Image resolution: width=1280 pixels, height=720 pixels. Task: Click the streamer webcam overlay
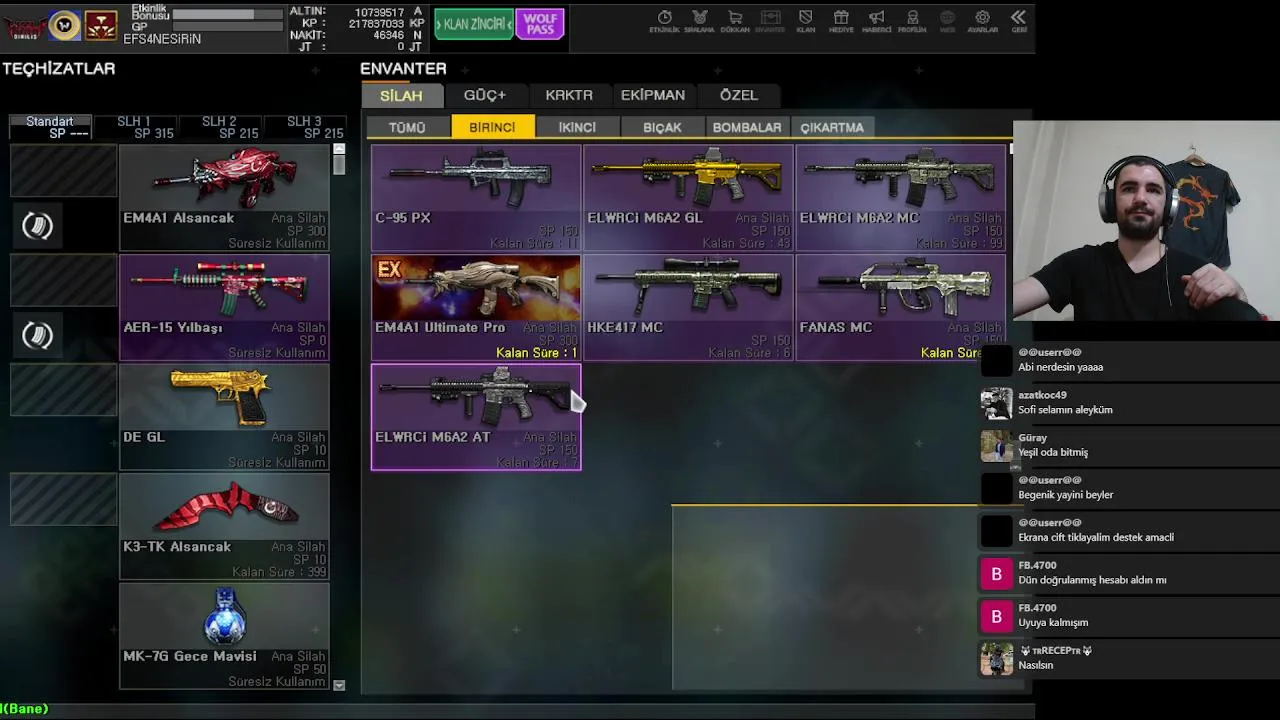(x=1146, y=221)
